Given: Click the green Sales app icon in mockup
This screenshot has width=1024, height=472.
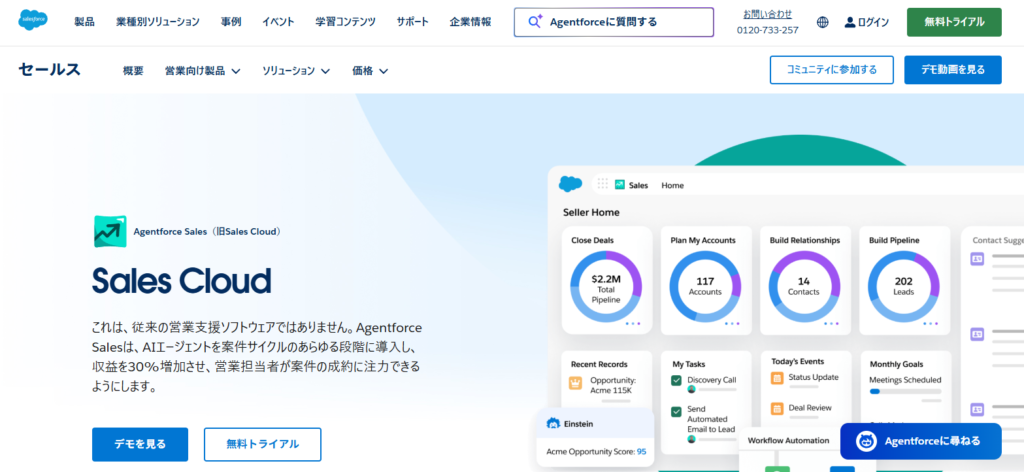Looking at the screenshot, I should 620,185.
